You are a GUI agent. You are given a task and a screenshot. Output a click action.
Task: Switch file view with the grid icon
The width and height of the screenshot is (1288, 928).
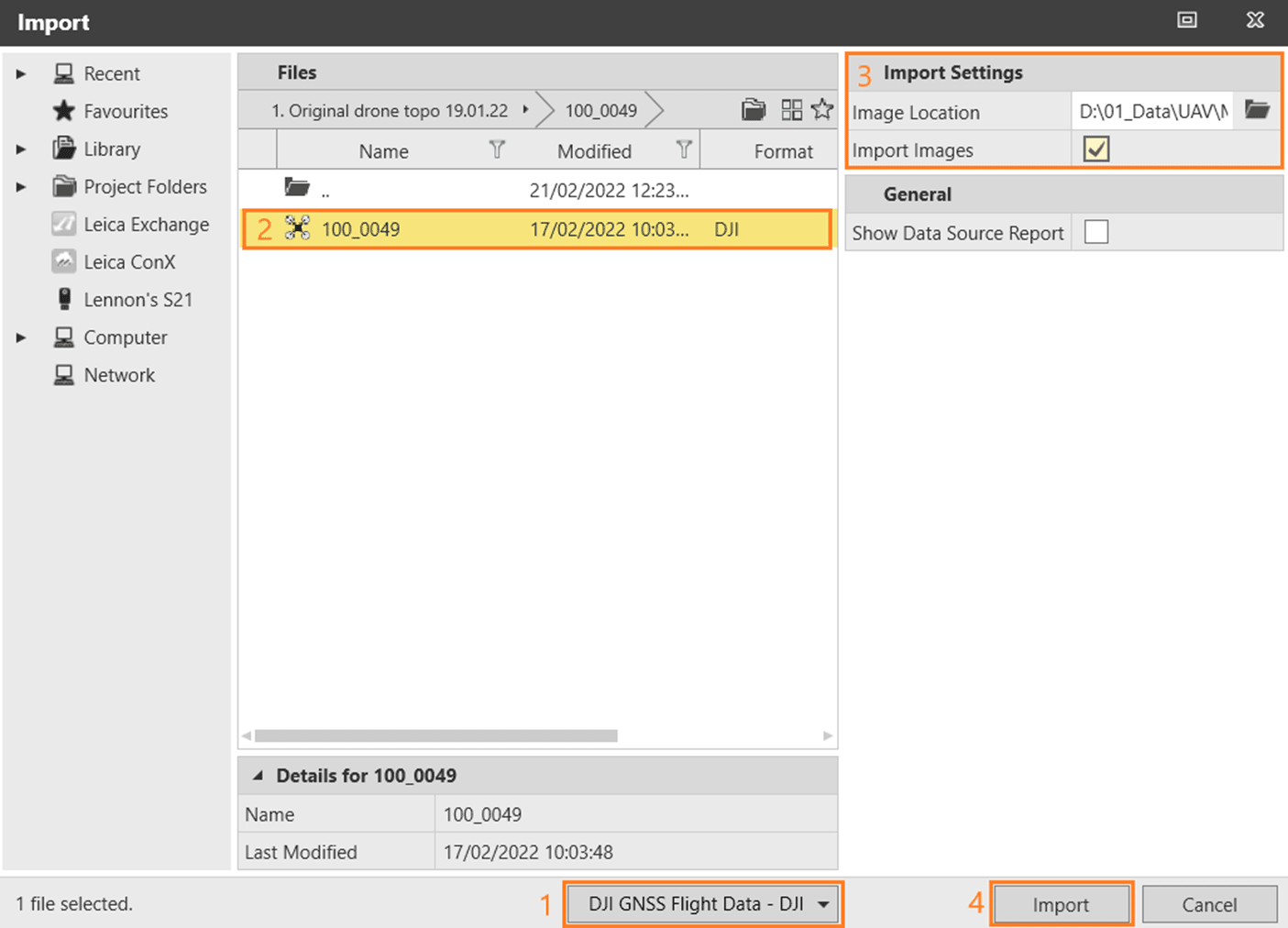(791, 110)
